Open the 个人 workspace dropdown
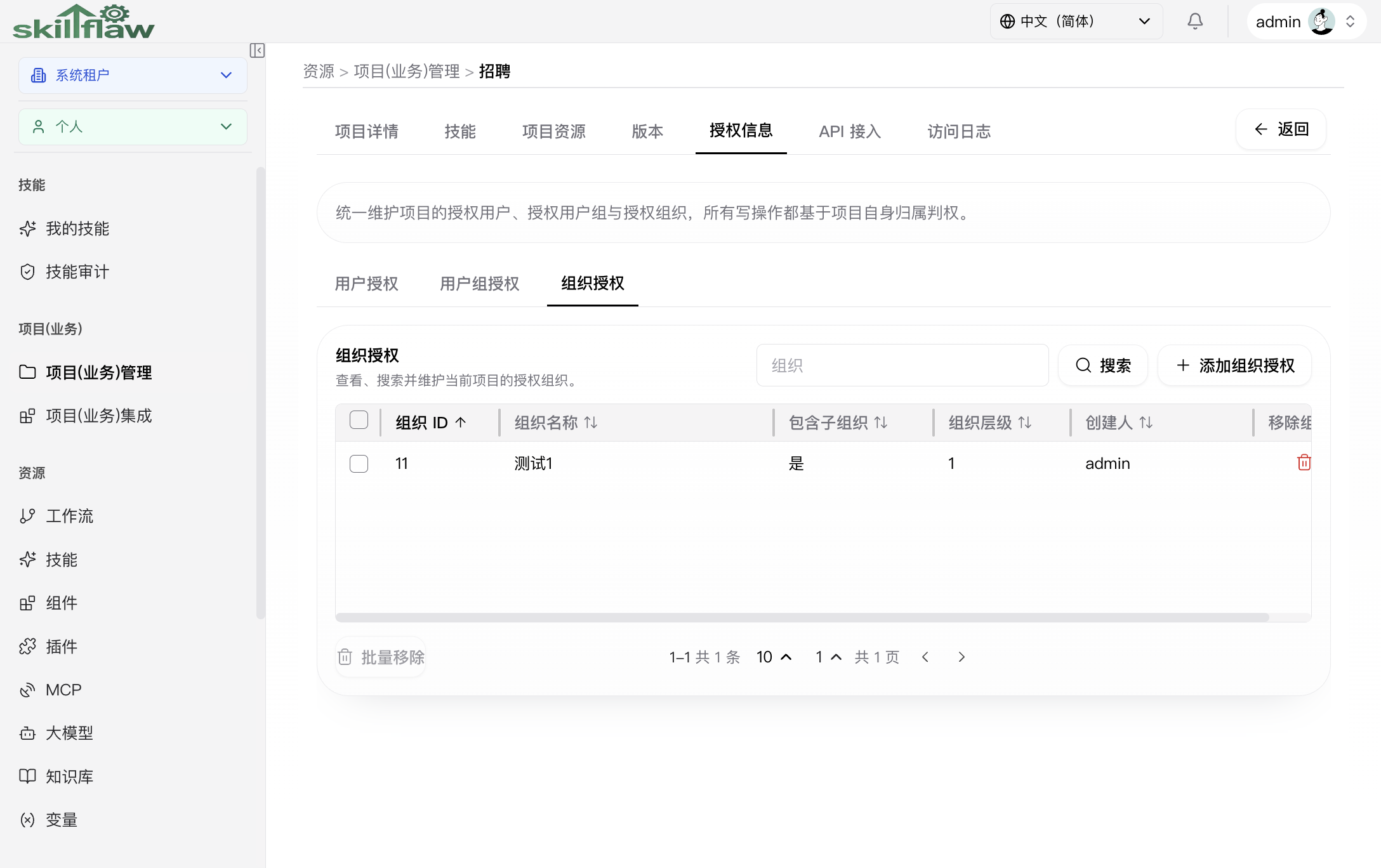Image resolution: width=1381 pixels, height=868 pixels. (133, 127)
